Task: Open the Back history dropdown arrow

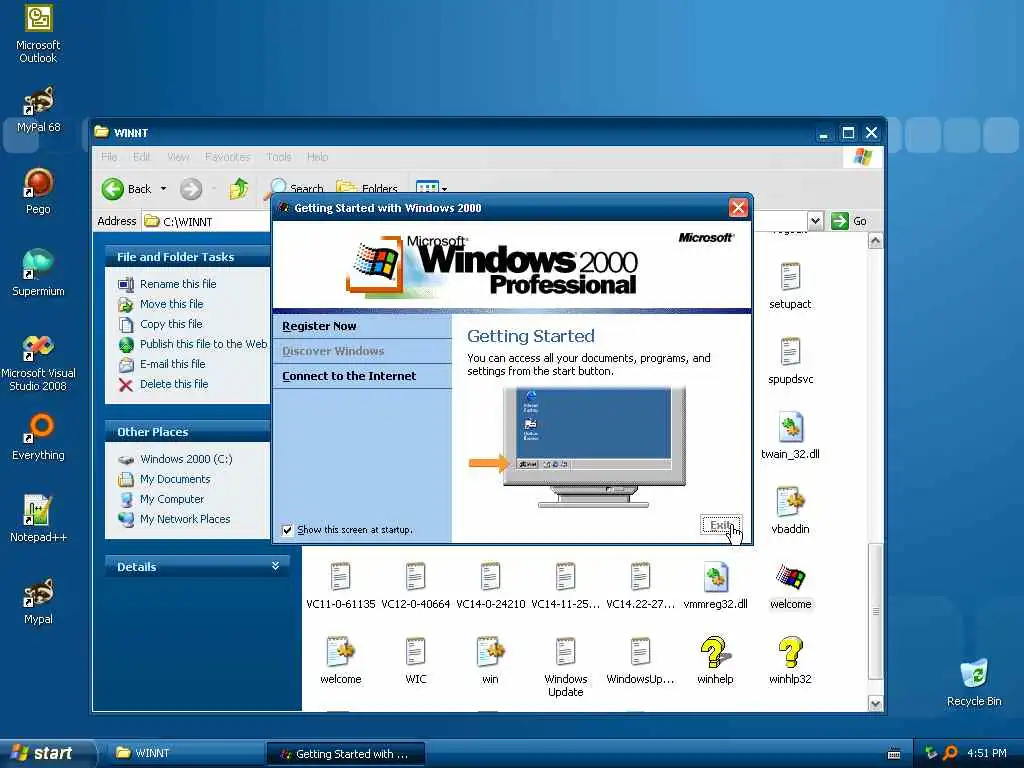Action: 163,189
